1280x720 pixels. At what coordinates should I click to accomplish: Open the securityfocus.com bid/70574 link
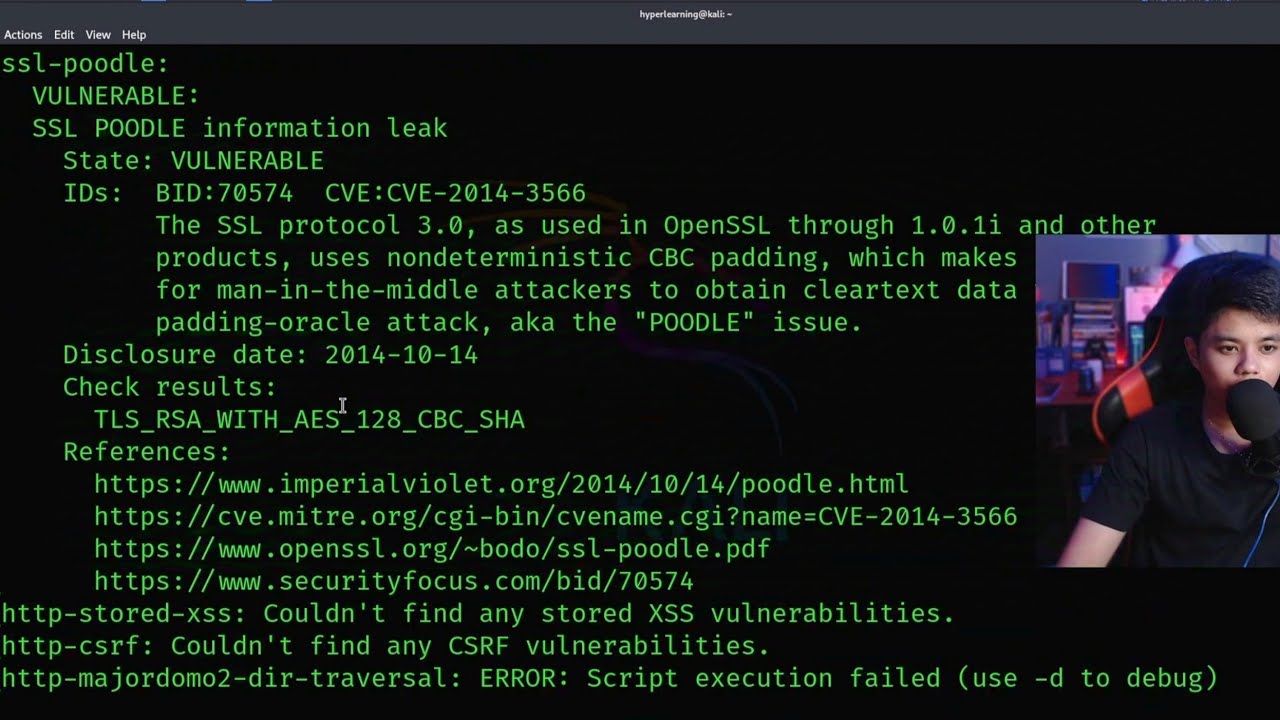(x=393, y=581)
